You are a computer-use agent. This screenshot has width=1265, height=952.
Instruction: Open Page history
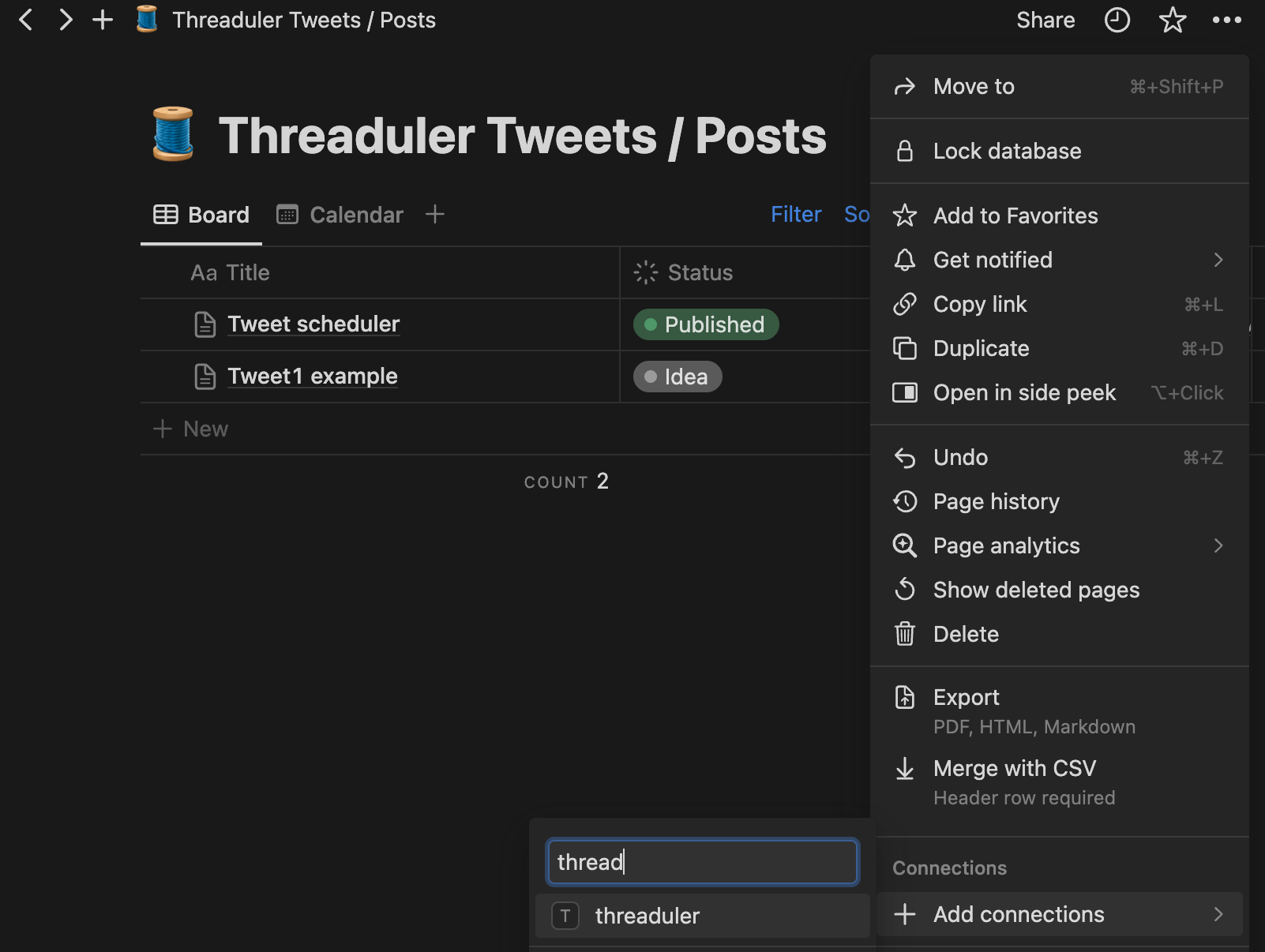point(1059,501)
